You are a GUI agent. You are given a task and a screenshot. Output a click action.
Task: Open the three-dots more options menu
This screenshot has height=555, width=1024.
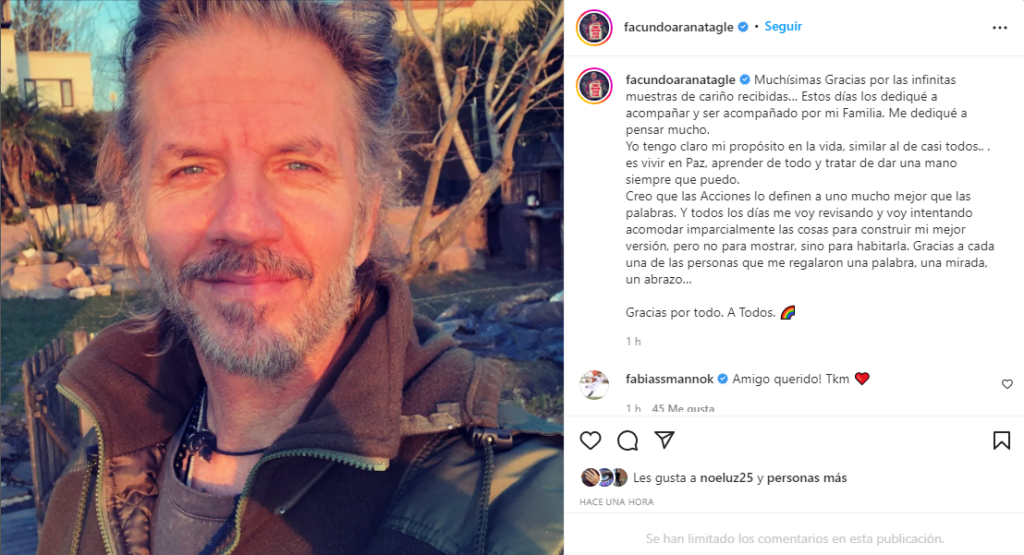[1000, 27]
